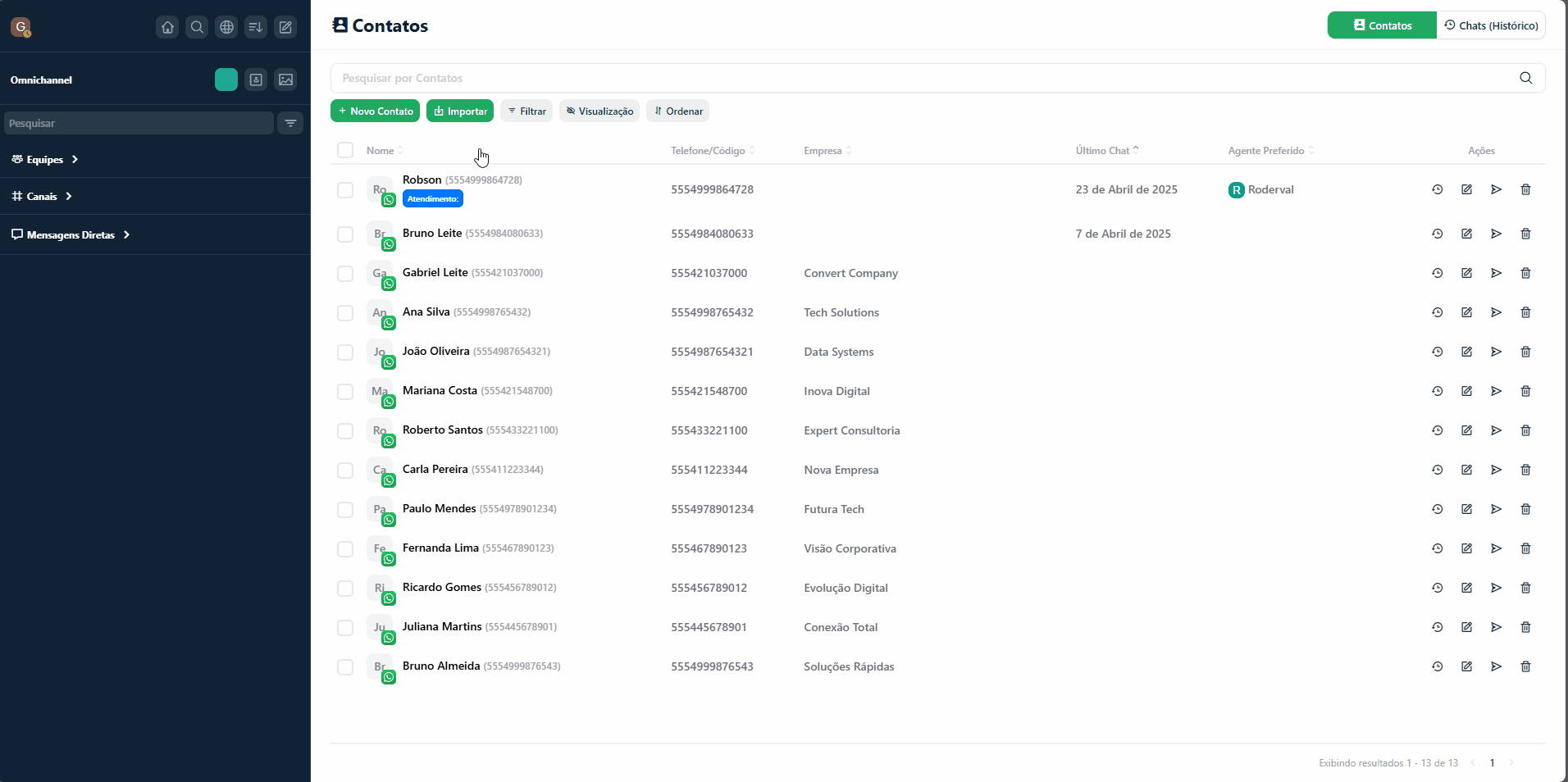Click the compose new message icon
This screenshot has height=782, width=1568.
[285, 27]
